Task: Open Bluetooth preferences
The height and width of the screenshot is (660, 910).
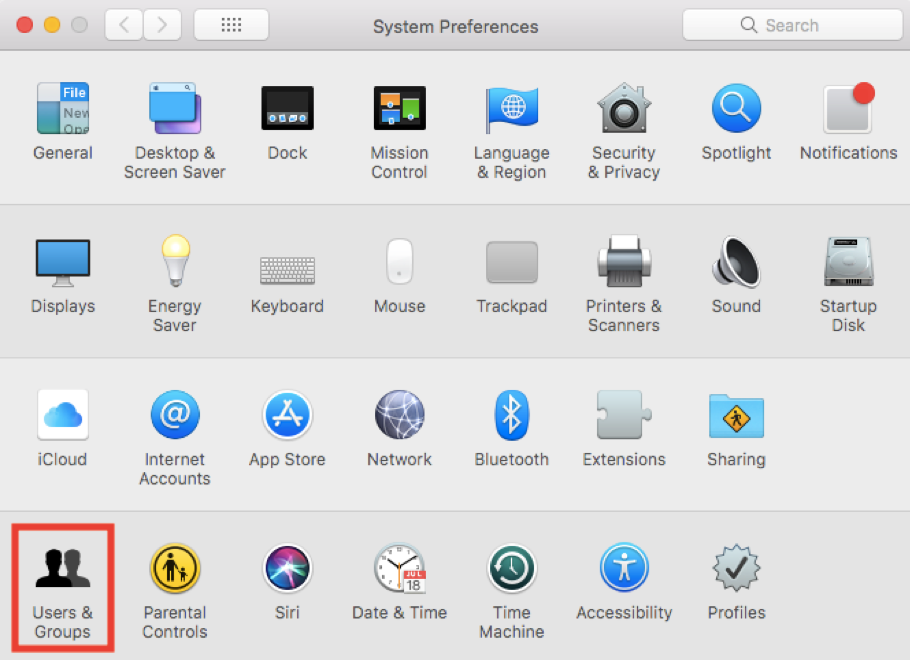Action: 511,416
